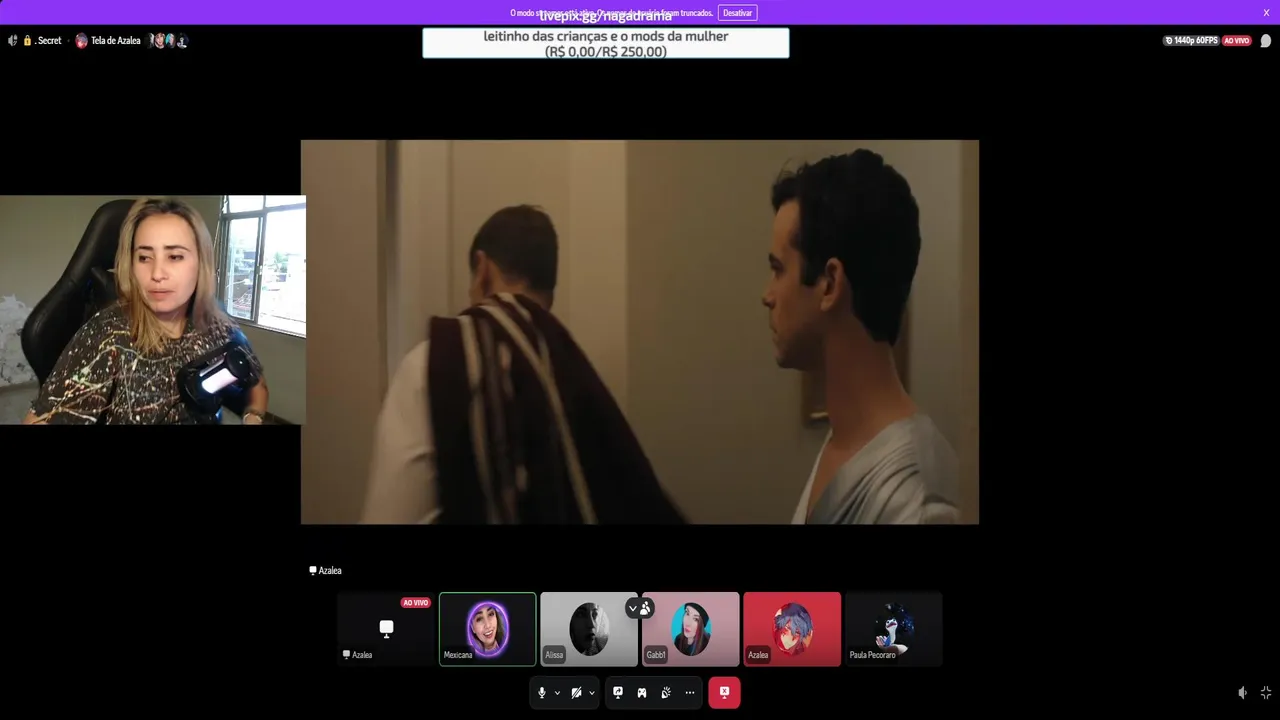The width and height of the screenshot is (1280, 720).
Task: Select Alissa's participant tile
Action: click(589, 629)
